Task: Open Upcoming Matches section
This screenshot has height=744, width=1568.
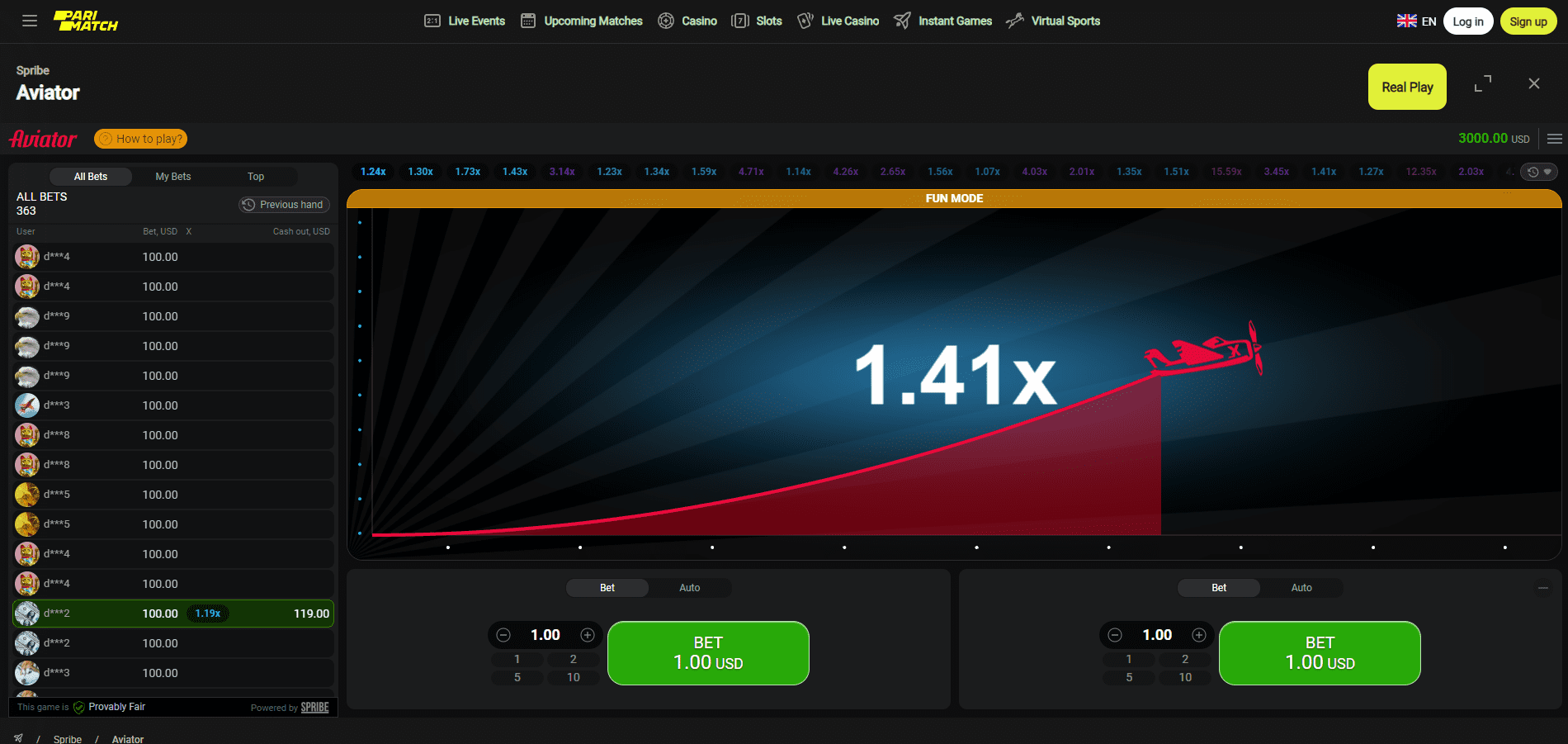Action: point(593,21)
